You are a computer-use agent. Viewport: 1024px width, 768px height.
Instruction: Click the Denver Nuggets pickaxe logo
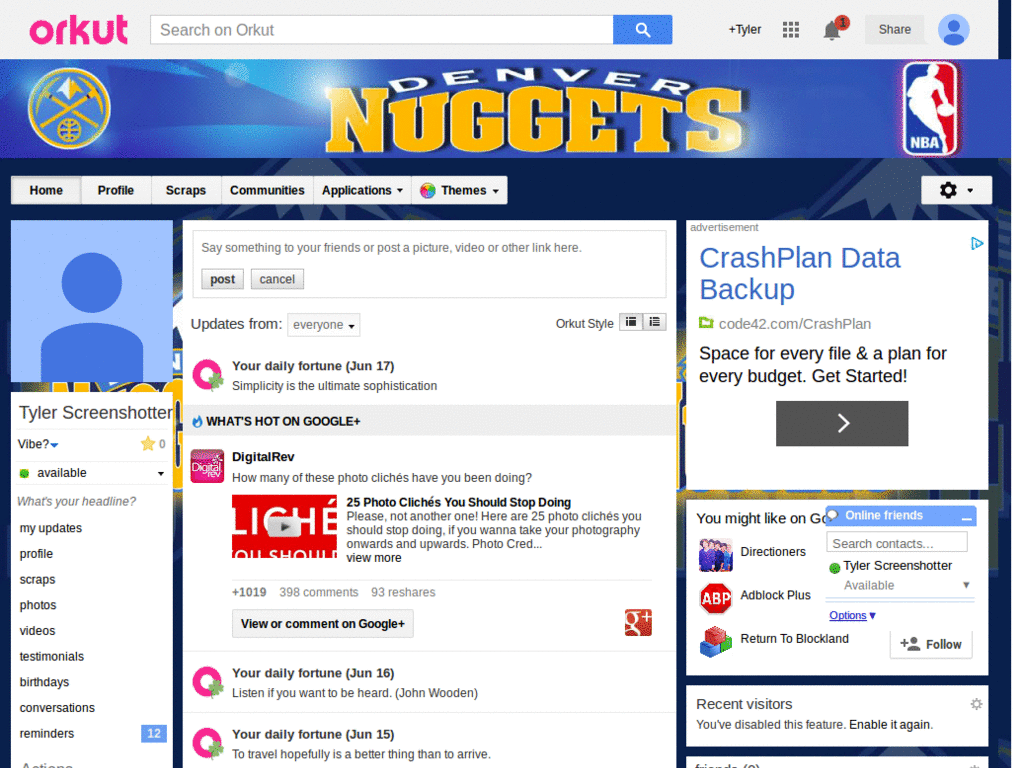(x=69, y=108)
